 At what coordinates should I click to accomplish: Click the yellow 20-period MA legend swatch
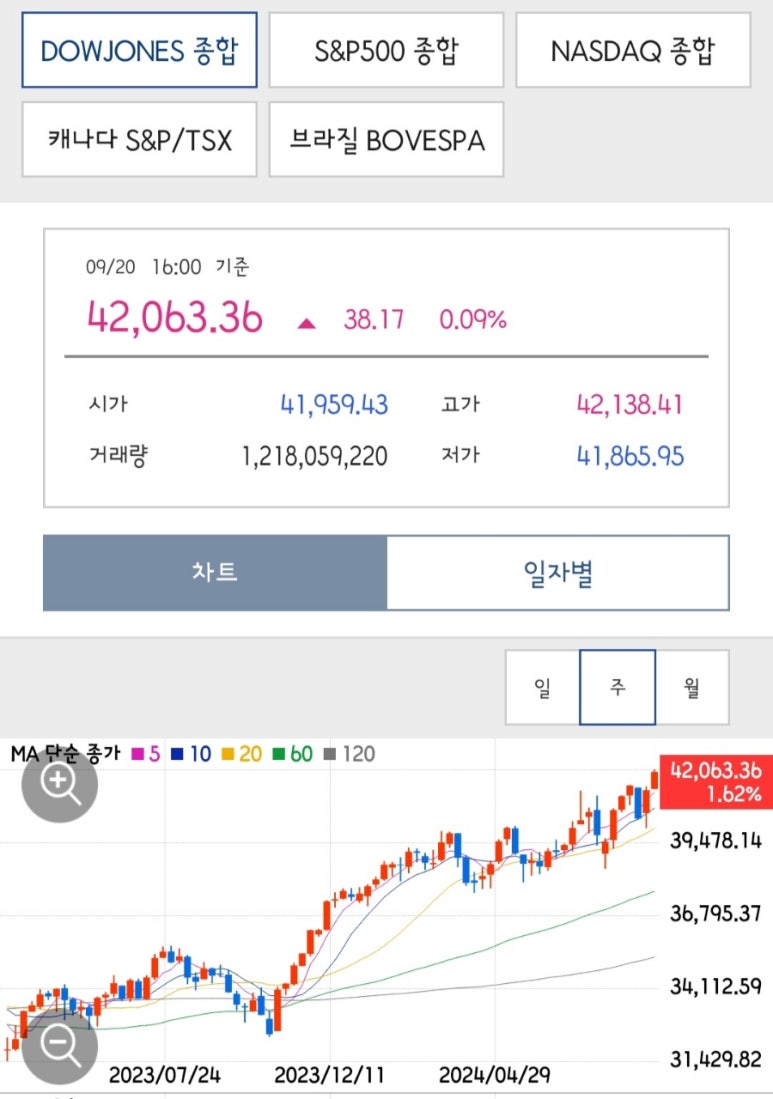tap(227, 754)
